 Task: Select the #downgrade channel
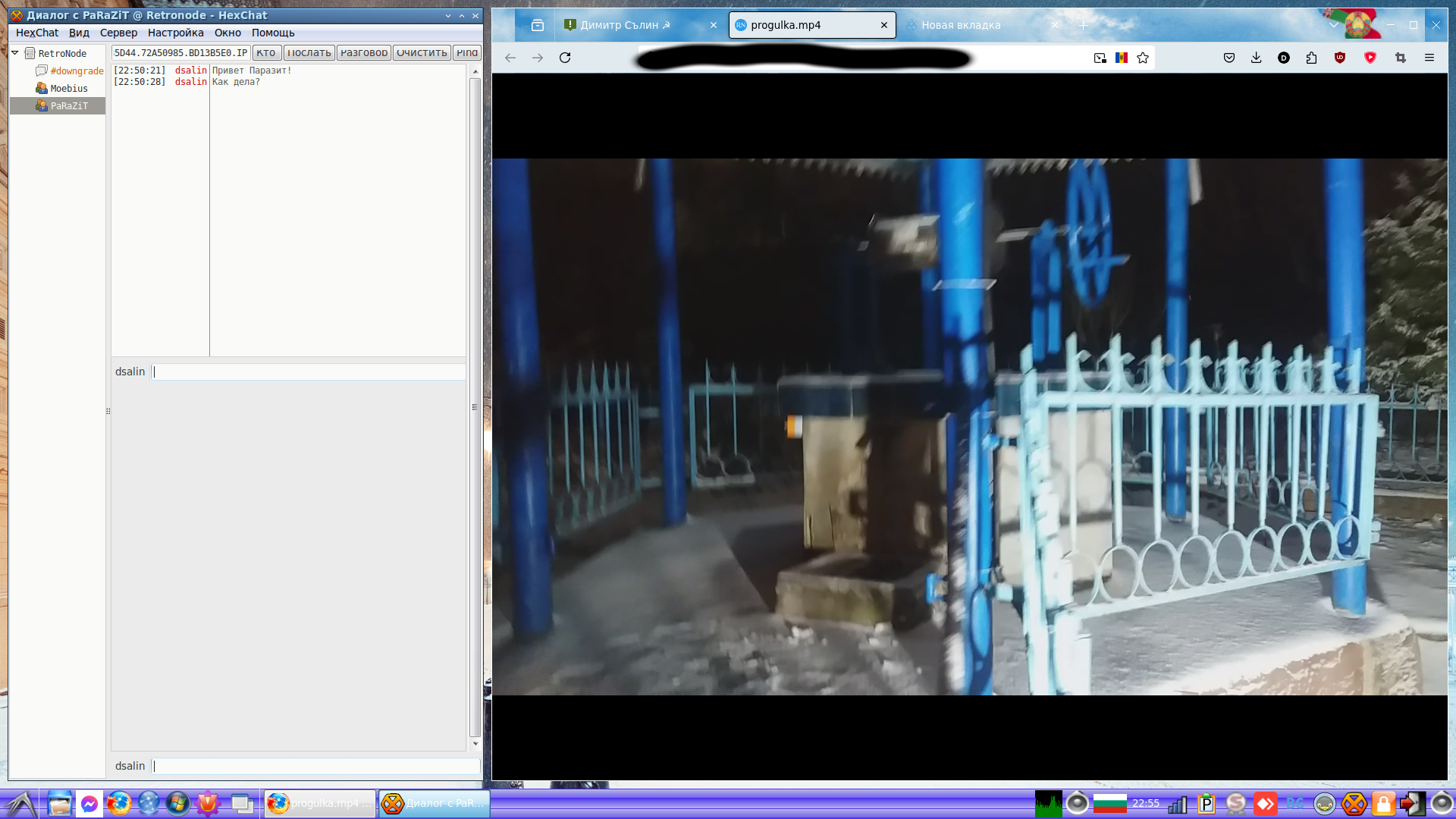point(77,71)
